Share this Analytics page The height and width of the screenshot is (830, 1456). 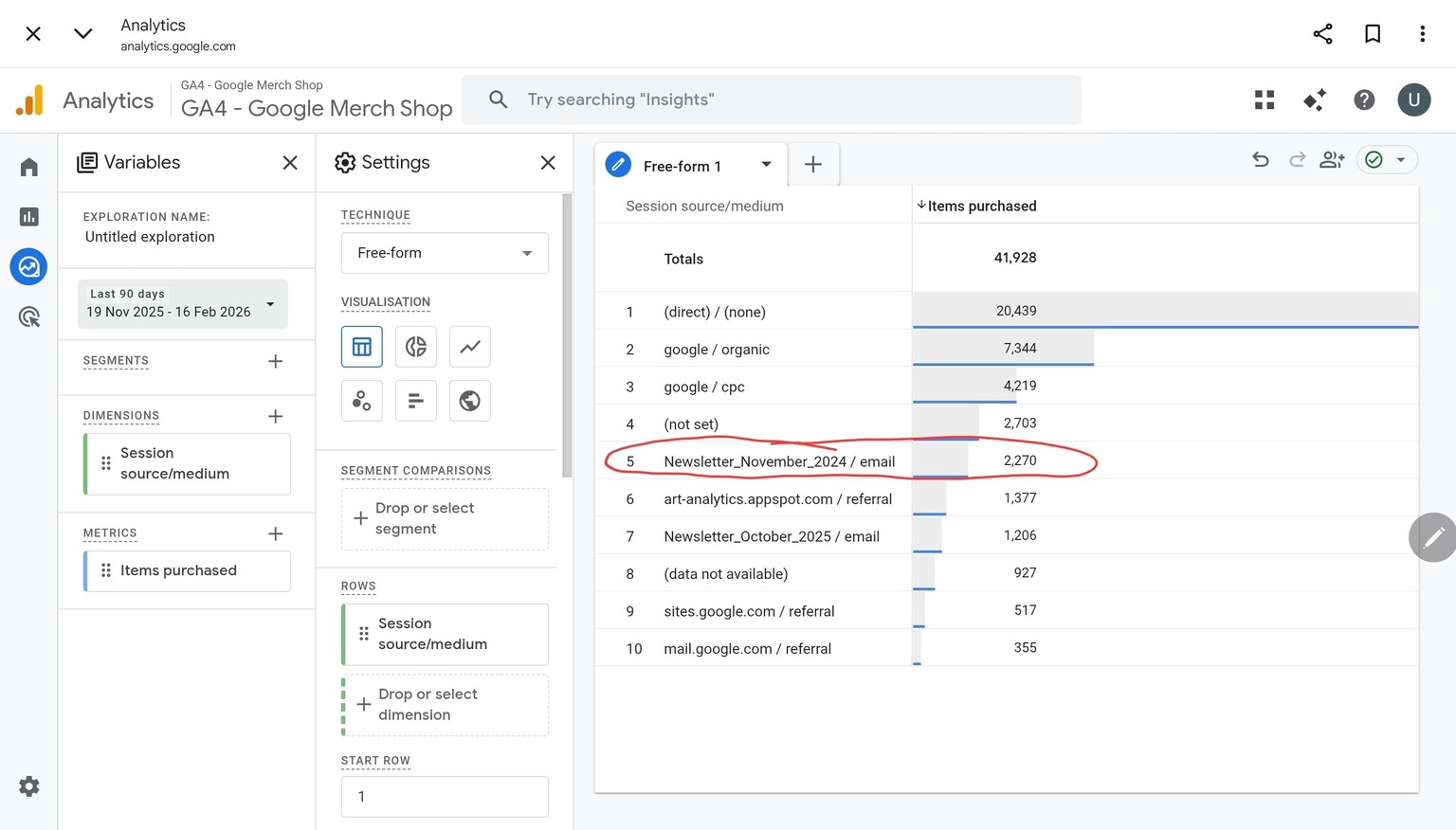[x=1323, y=34]
